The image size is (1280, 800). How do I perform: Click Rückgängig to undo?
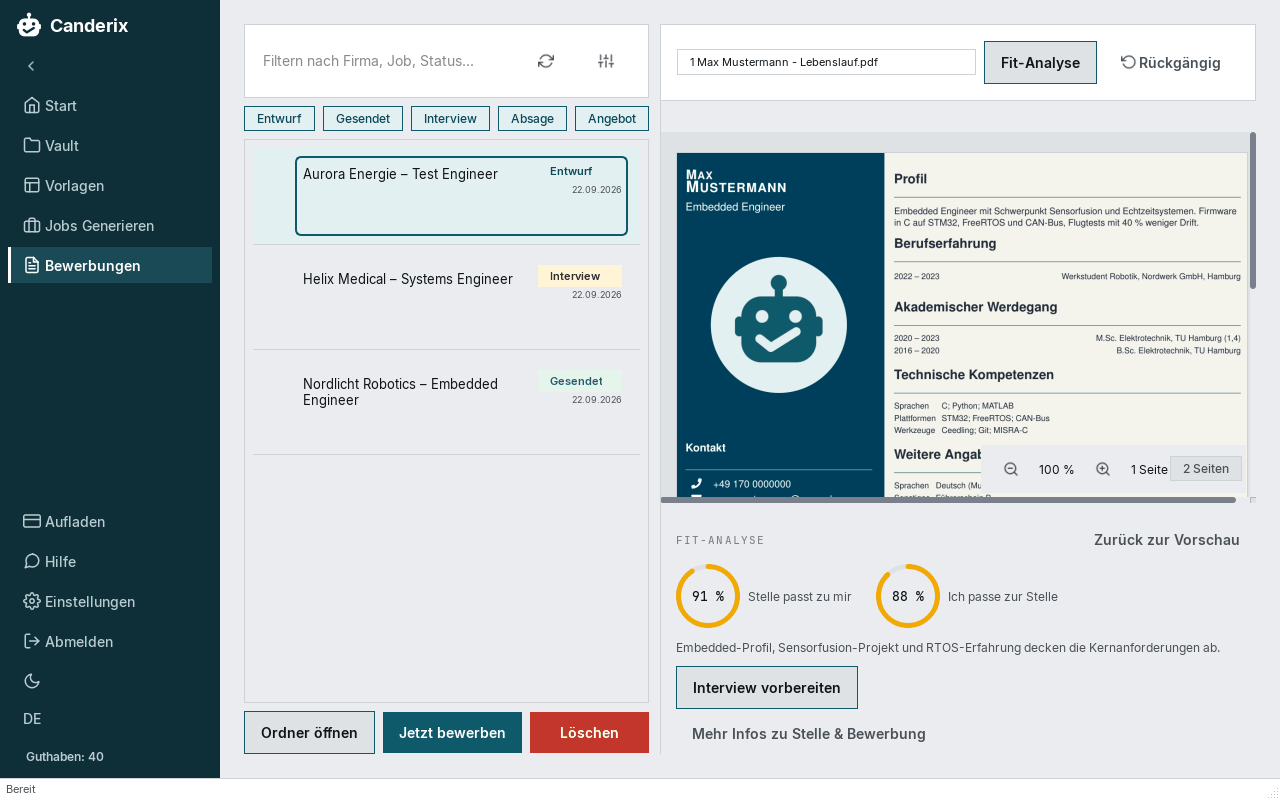(x=1171, y=62)
